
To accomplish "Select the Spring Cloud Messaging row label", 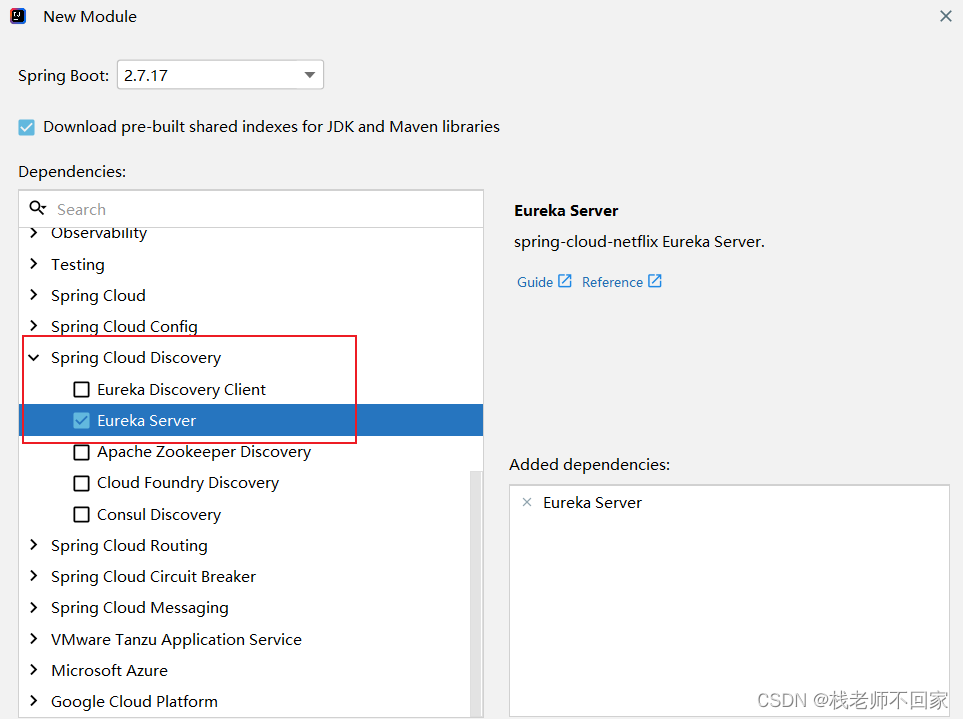I will (139, 608).
